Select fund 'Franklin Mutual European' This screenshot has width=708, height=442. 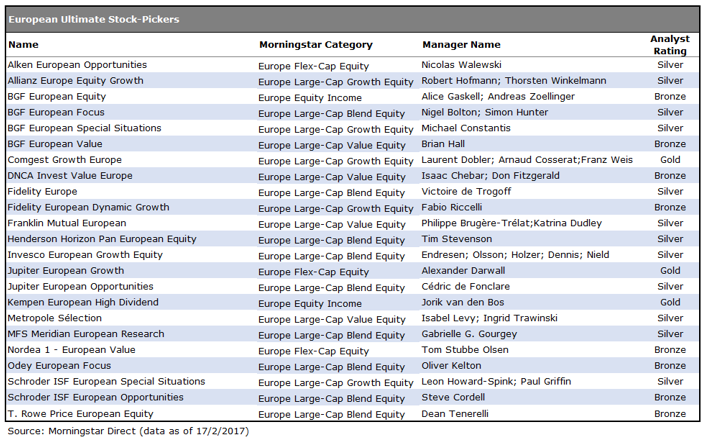(x=67, y=223)
